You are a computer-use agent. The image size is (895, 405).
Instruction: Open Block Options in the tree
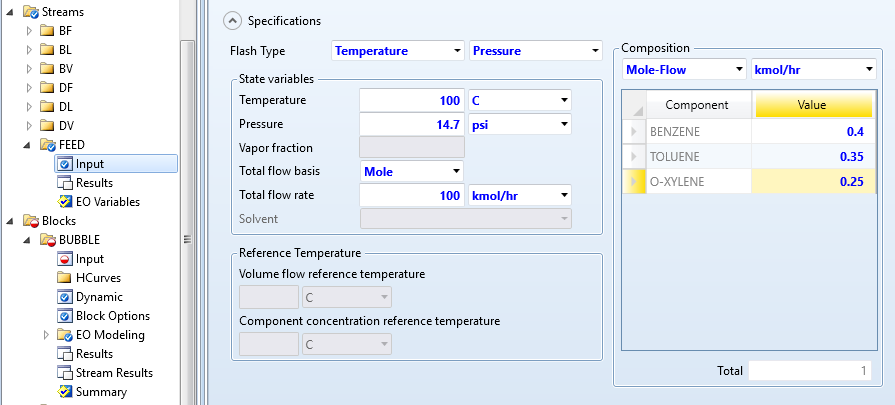112,316
